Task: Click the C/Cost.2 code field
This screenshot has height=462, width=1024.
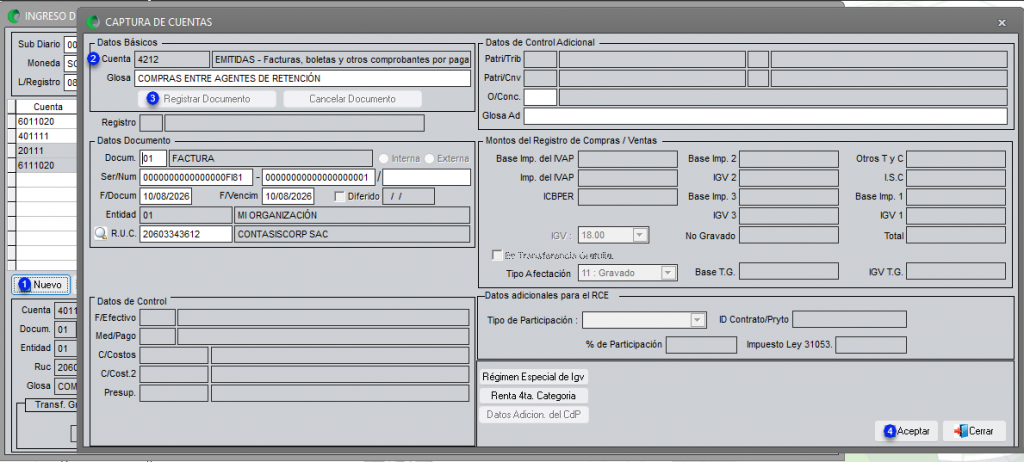Action: point(174,374)
